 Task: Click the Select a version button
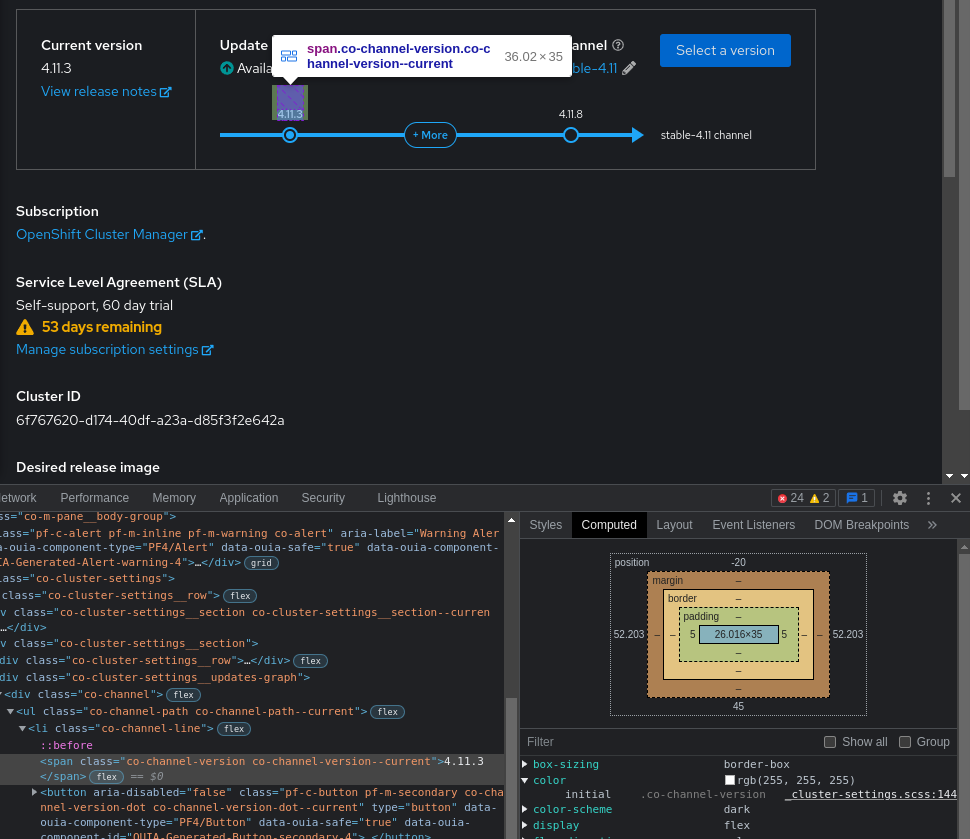click(725, 50)
